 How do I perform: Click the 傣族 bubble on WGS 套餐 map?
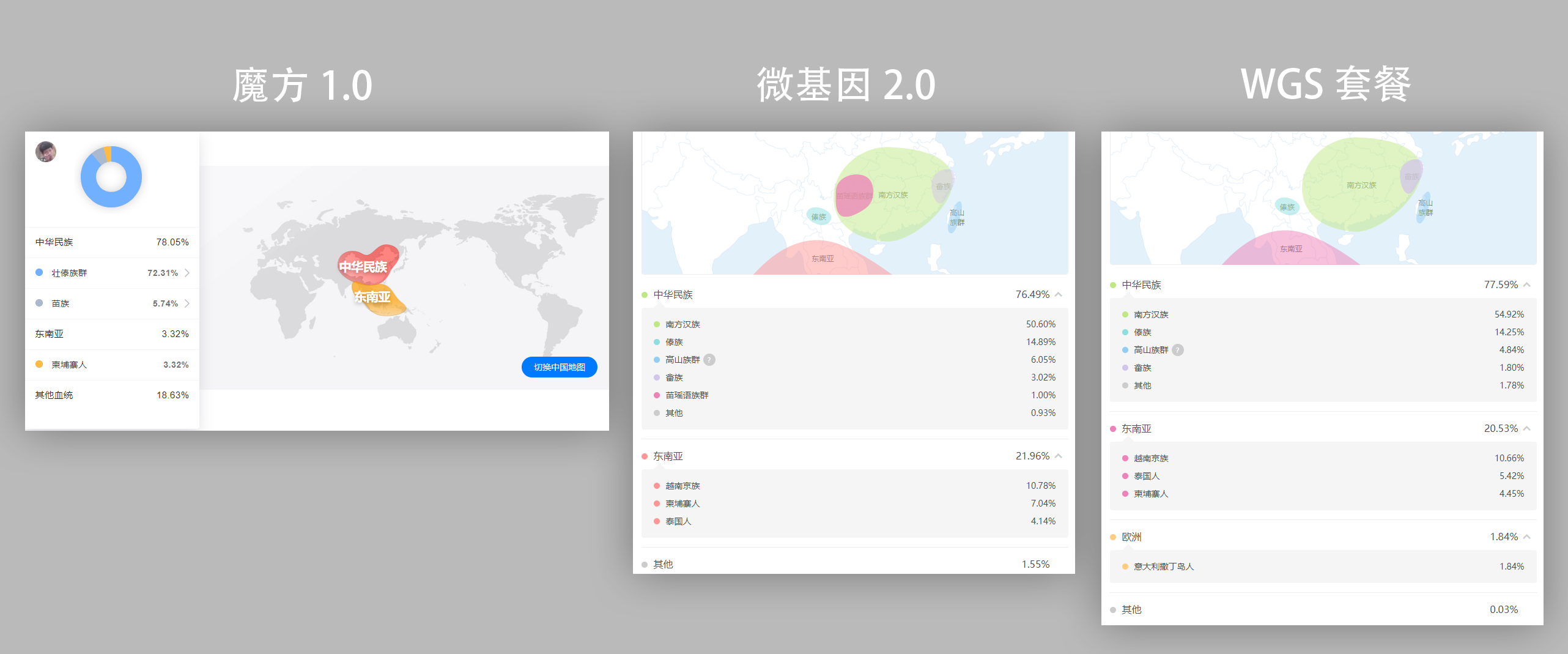[1287, 207]
